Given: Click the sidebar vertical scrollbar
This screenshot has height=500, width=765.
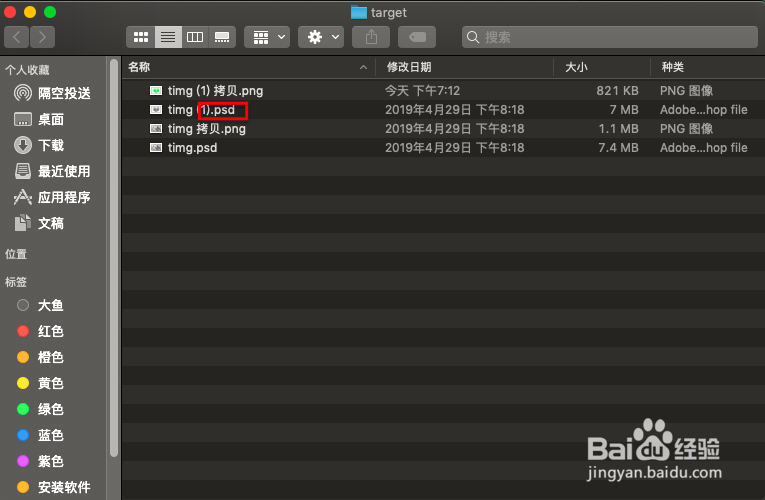Looking at the screenshot, I should 114,258.
